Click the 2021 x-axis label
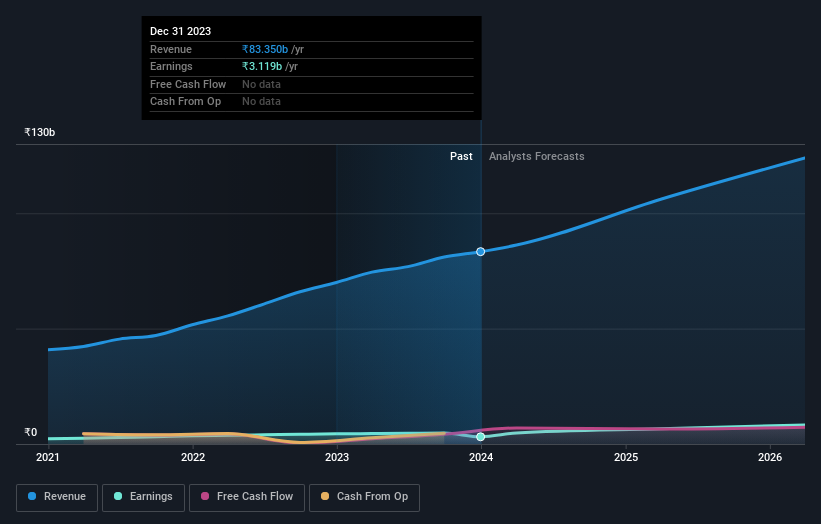The image size is (821, 524). pyautogui.click(x=48, y=457)
